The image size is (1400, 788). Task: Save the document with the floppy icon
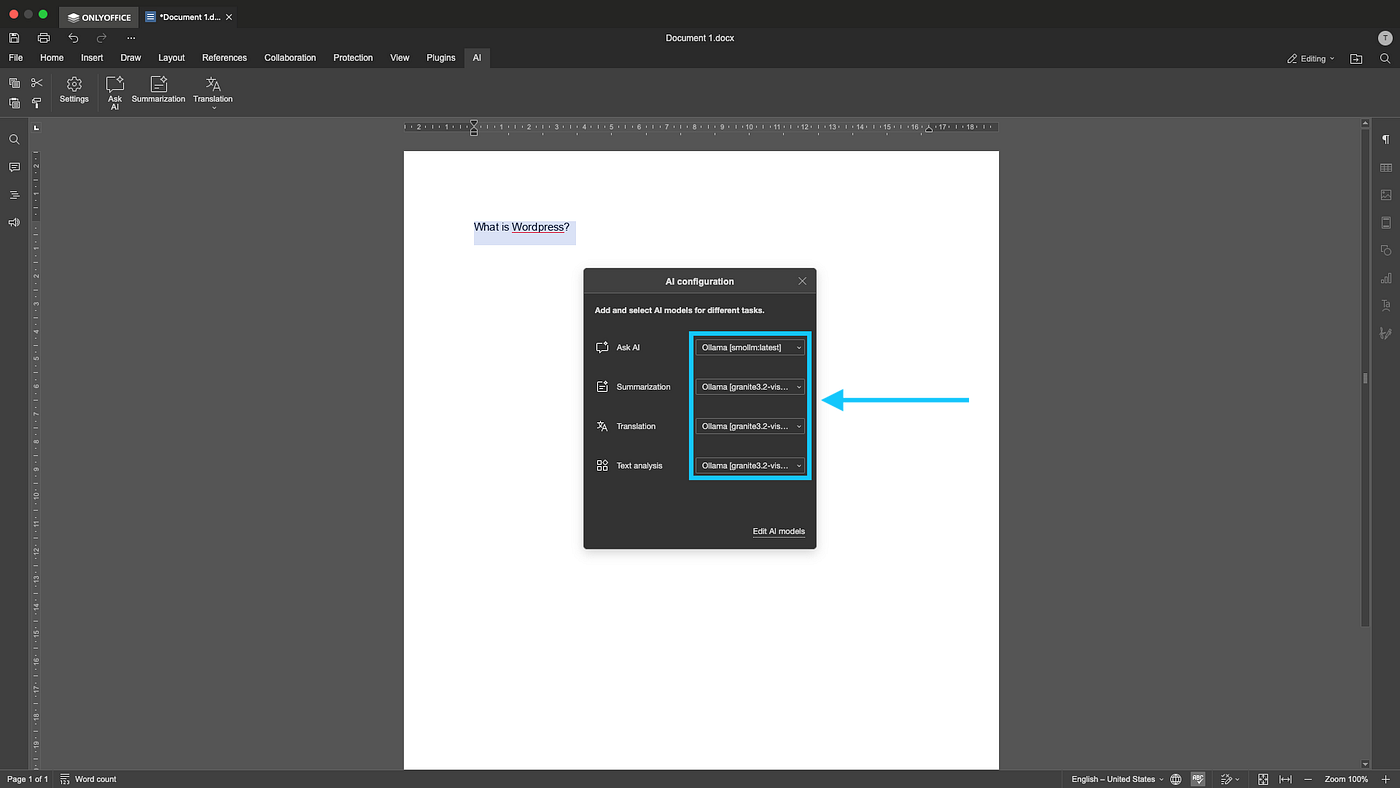[14, 38]
